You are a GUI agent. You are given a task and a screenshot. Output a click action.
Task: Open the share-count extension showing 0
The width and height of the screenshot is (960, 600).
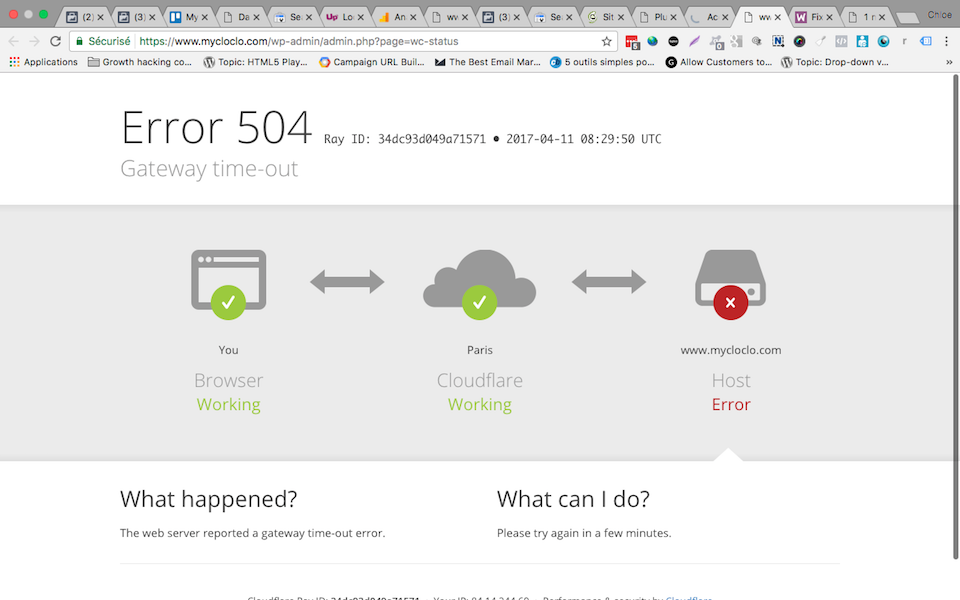pyautogui.click(x=716, y=42)
